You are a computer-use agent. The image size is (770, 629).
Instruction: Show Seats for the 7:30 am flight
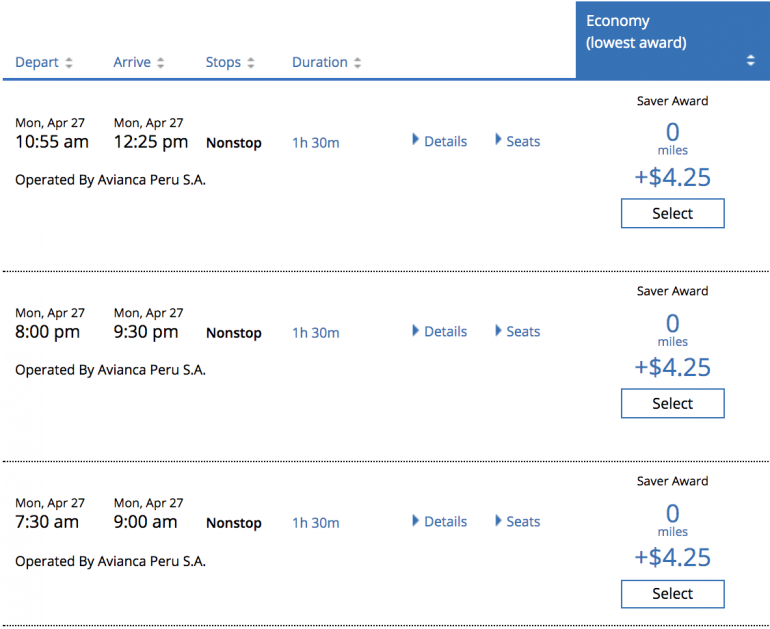click(x=518, y=521)
